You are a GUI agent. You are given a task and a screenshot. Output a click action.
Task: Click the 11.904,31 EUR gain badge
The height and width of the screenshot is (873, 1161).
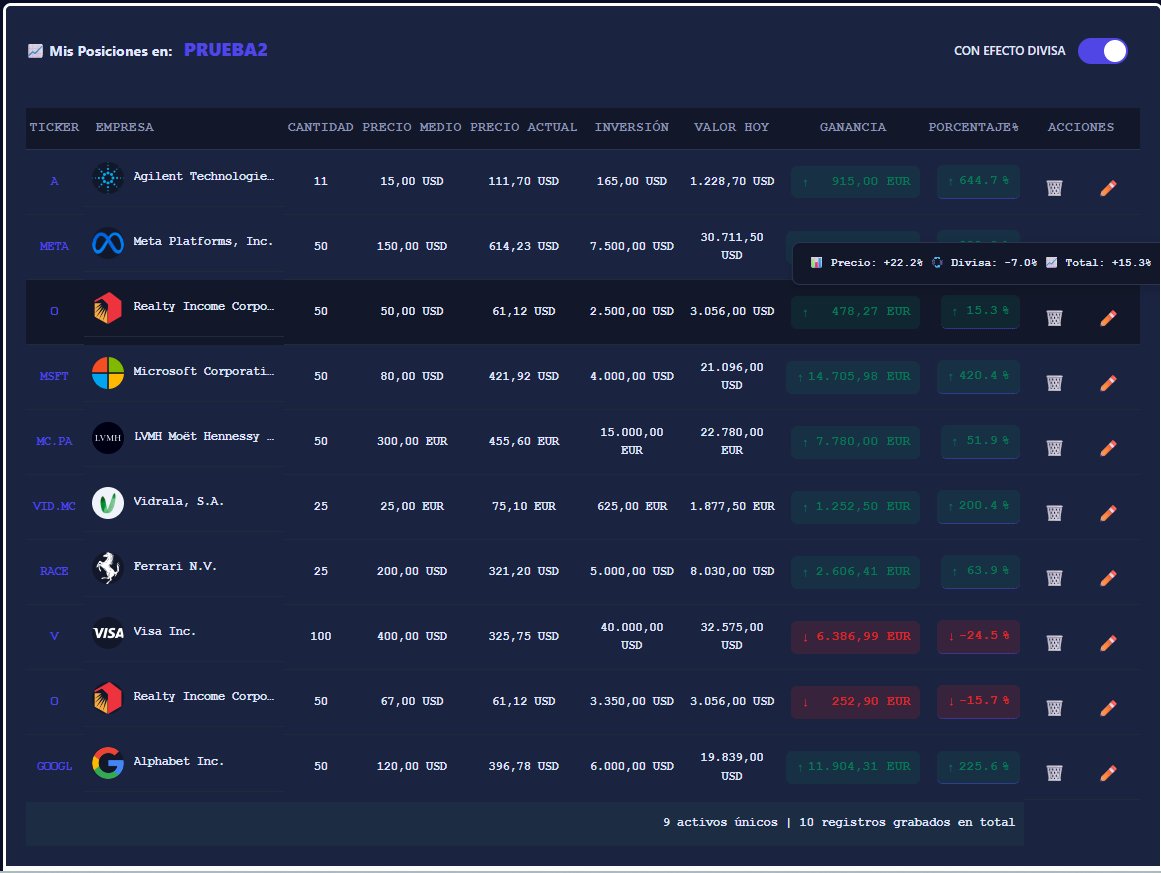click(x=853, y=767)
